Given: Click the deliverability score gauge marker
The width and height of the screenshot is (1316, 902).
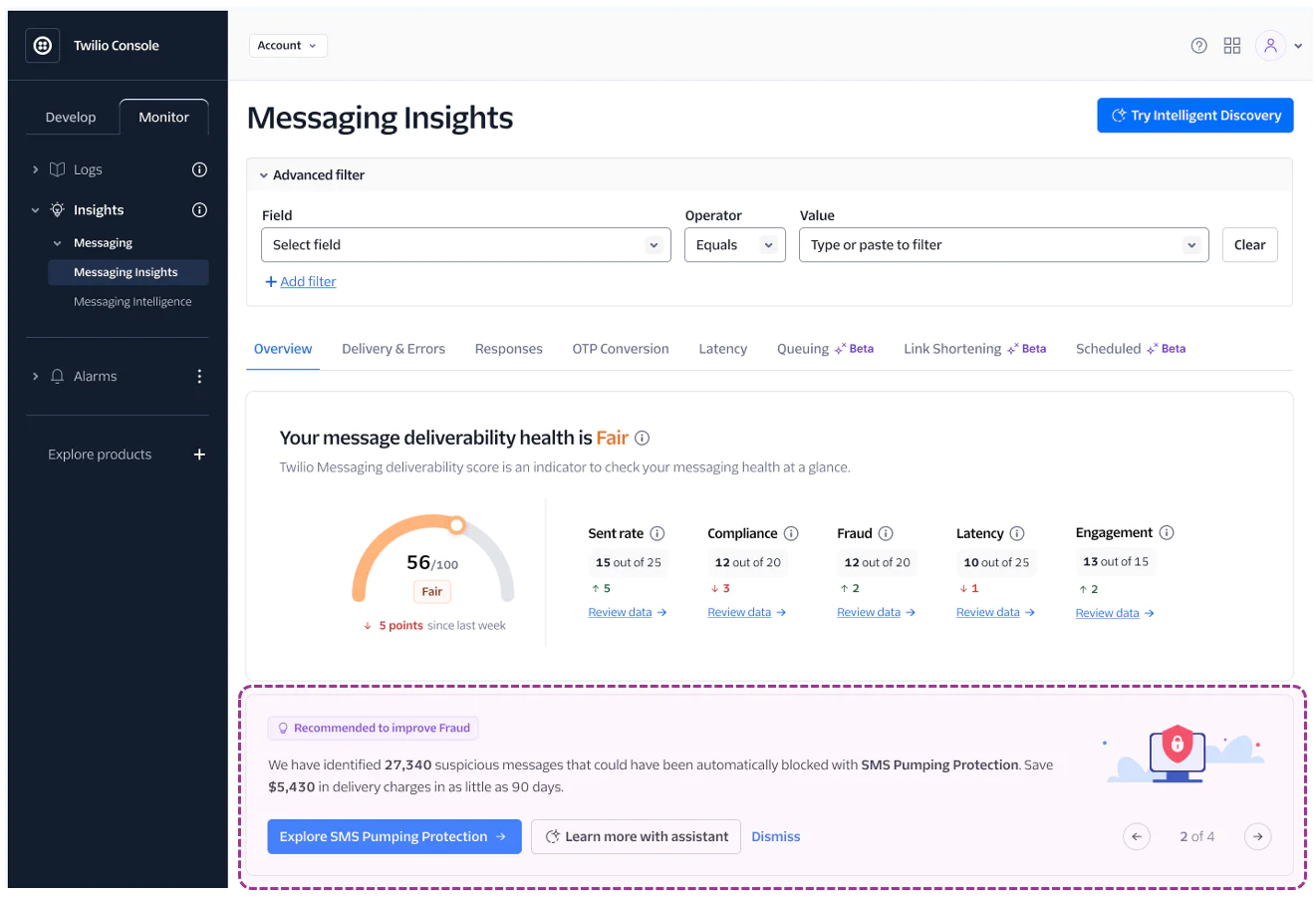Looking at the screenshot, I should pyautogui.click(x=456, y=525).
